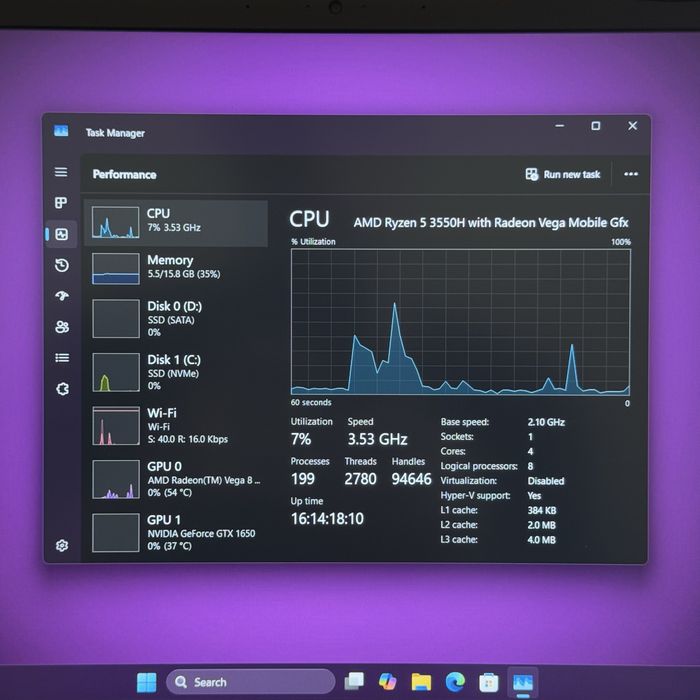Click the Processes count 199
This screenshot has width=700, height=700.
click(303, 479)
